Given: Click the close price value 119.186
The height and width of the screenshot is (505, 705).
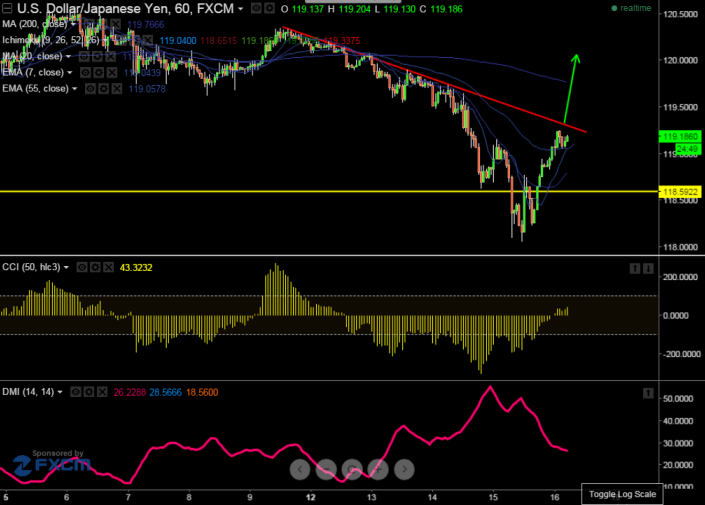Looking at the screenshot, I should click(x=446, y=9).
